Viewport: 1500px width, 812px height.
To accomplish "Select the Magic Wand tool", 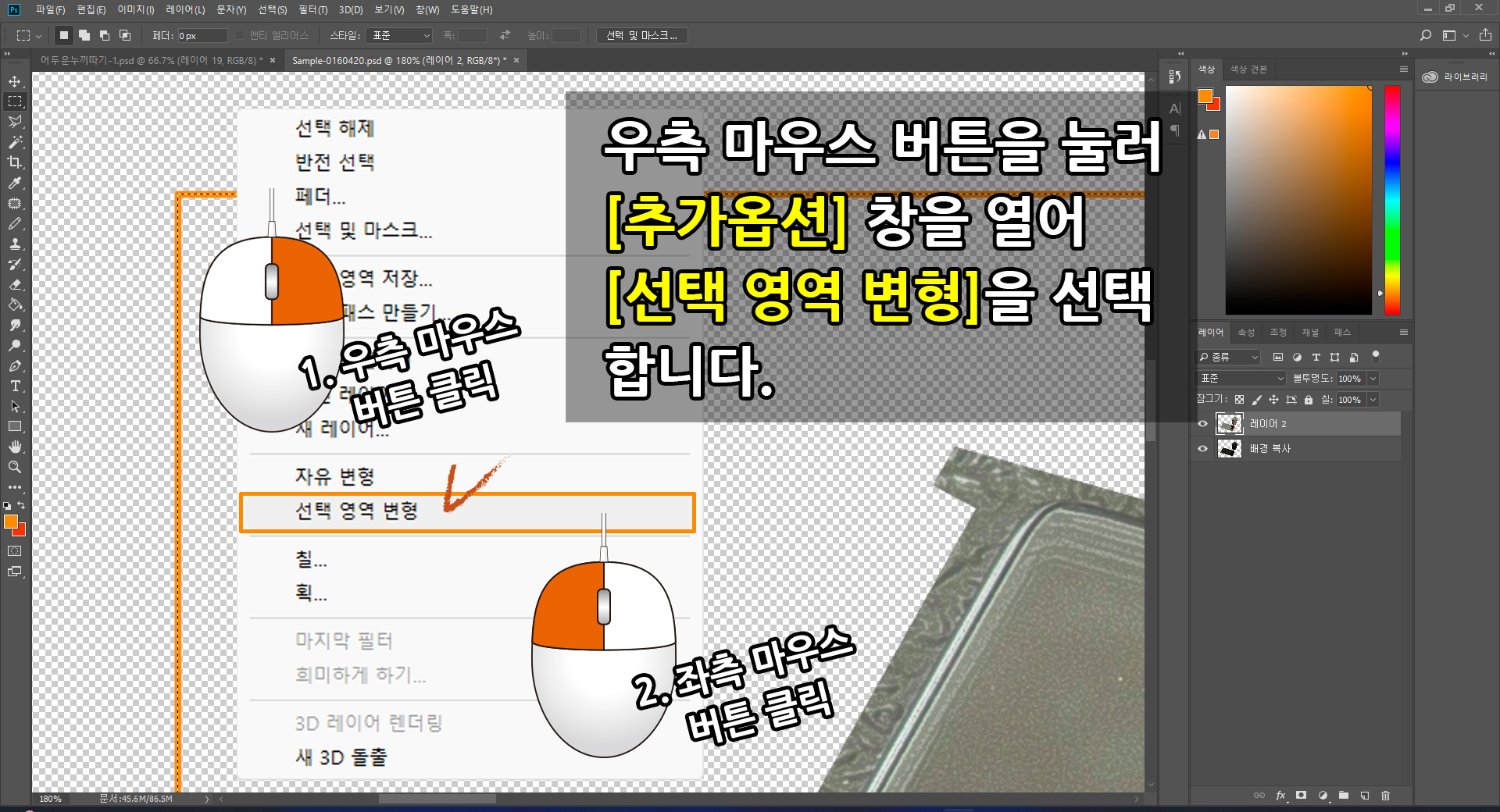I will [x=15, y=142].
